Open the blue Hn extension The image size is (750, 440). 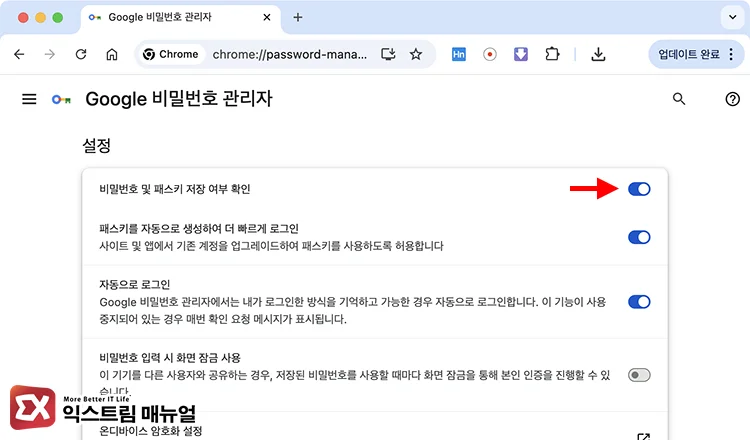pos(459,54)
